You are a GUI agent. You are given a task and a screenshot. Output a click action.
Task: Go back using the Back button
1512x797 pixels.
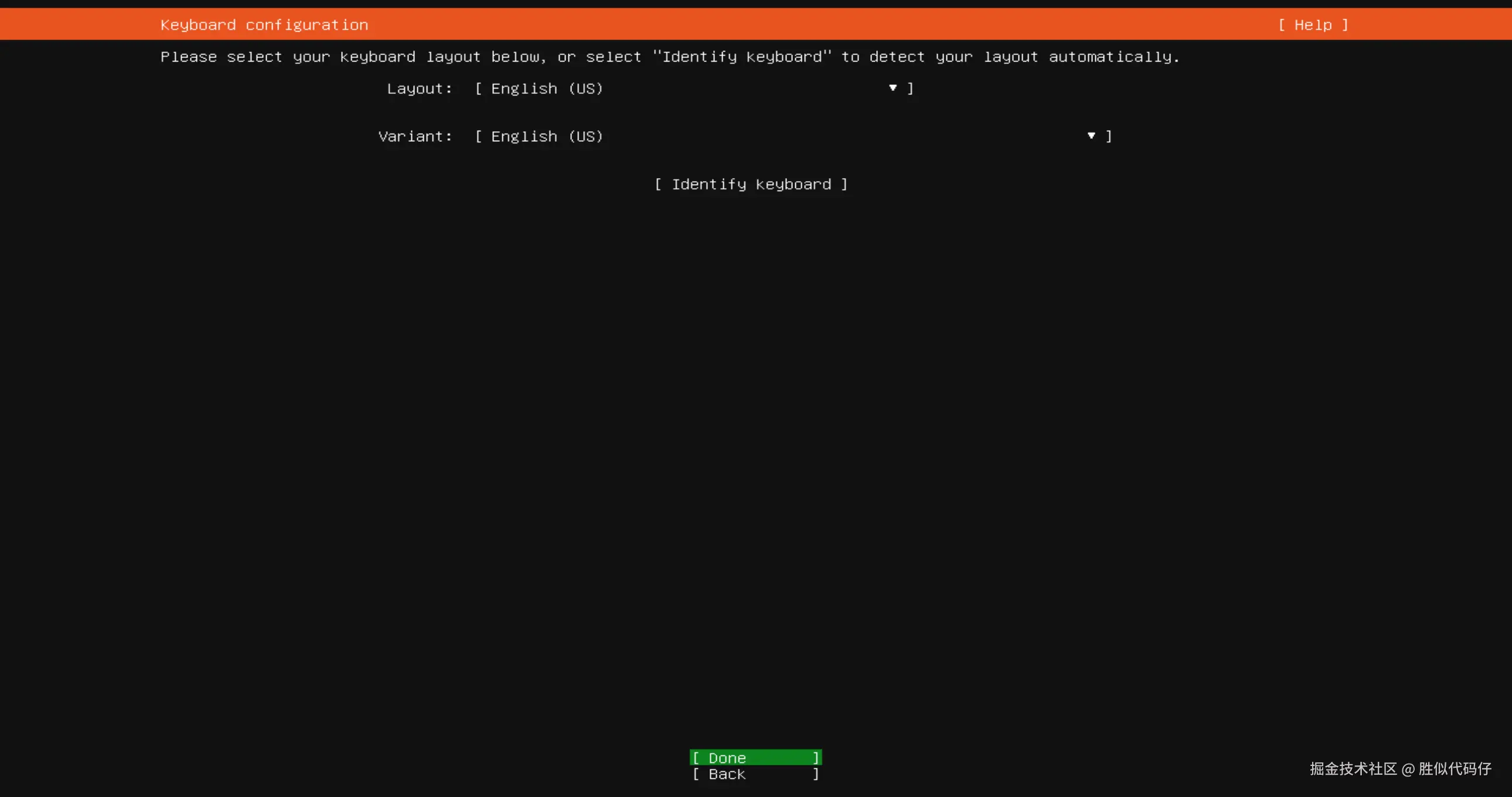pyautogui.click(x=755, y=774)
